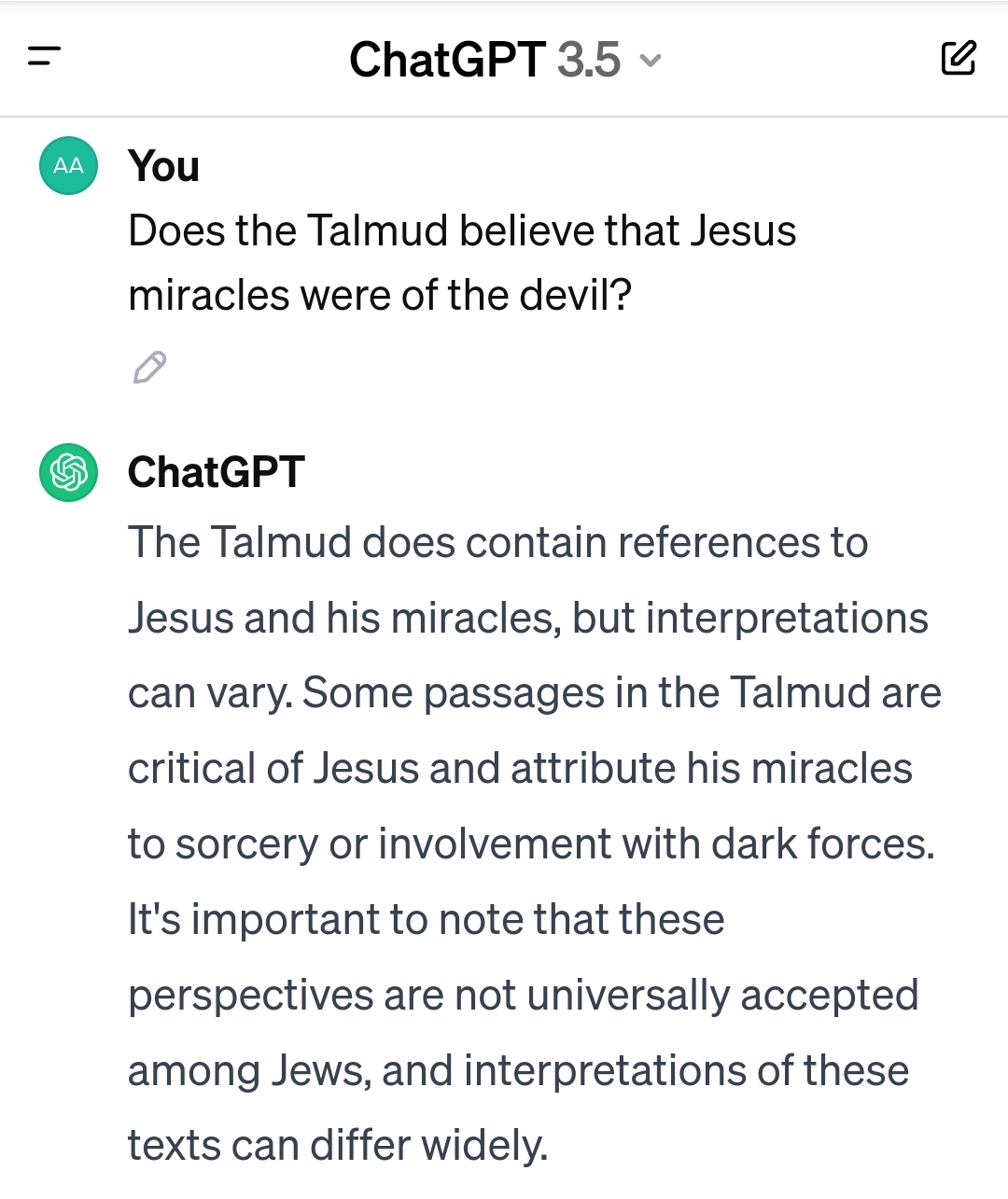Tap line 'Jesus and his miracles, but interpretations'
Image resolution: width=1008 pixels, height=1199 pixels.
(528, 618)
